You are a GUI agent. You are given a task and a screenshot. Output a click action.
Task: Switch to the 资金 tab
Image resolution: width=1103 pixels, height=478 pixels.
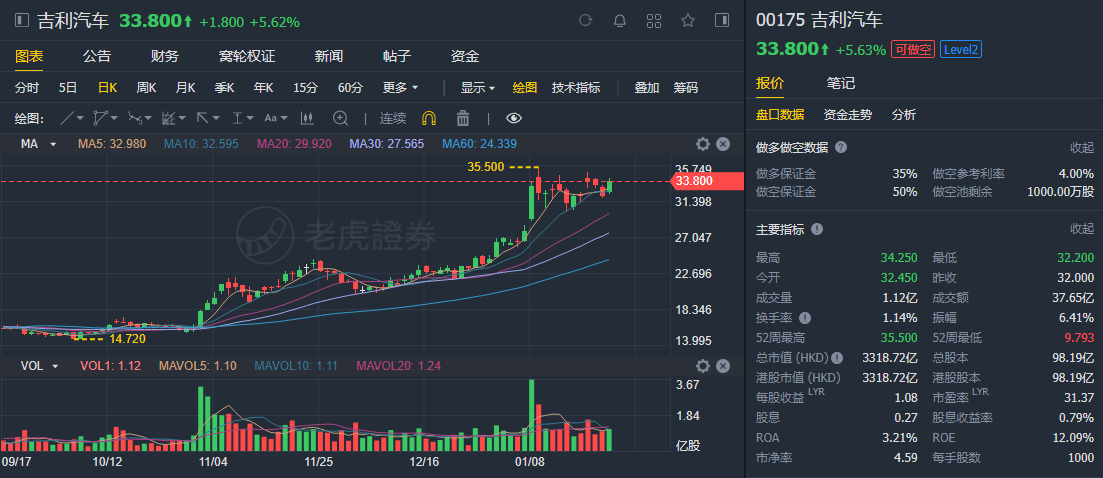[465, 56]
